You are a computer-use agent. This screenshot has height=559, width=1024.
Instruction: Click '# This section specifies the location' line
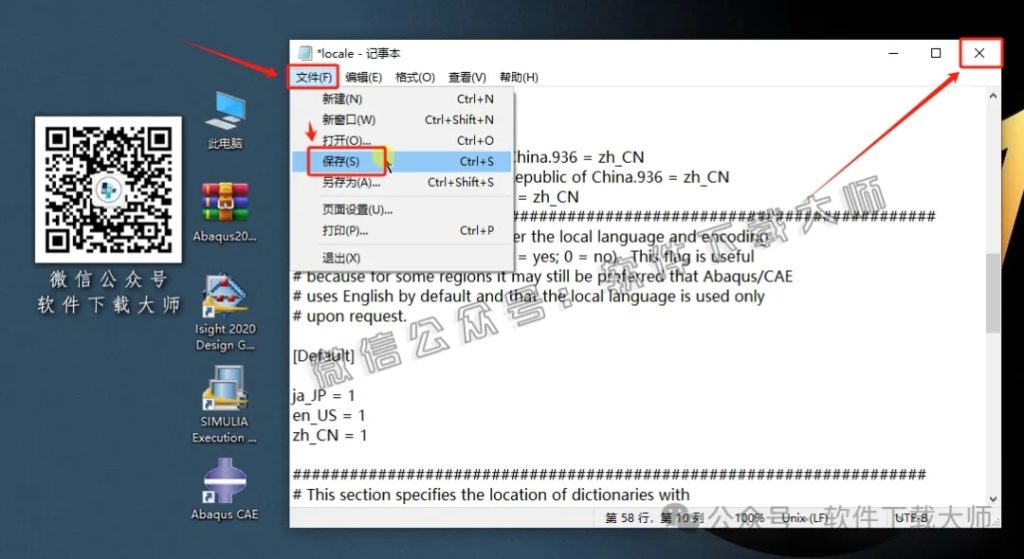[491, 495]
